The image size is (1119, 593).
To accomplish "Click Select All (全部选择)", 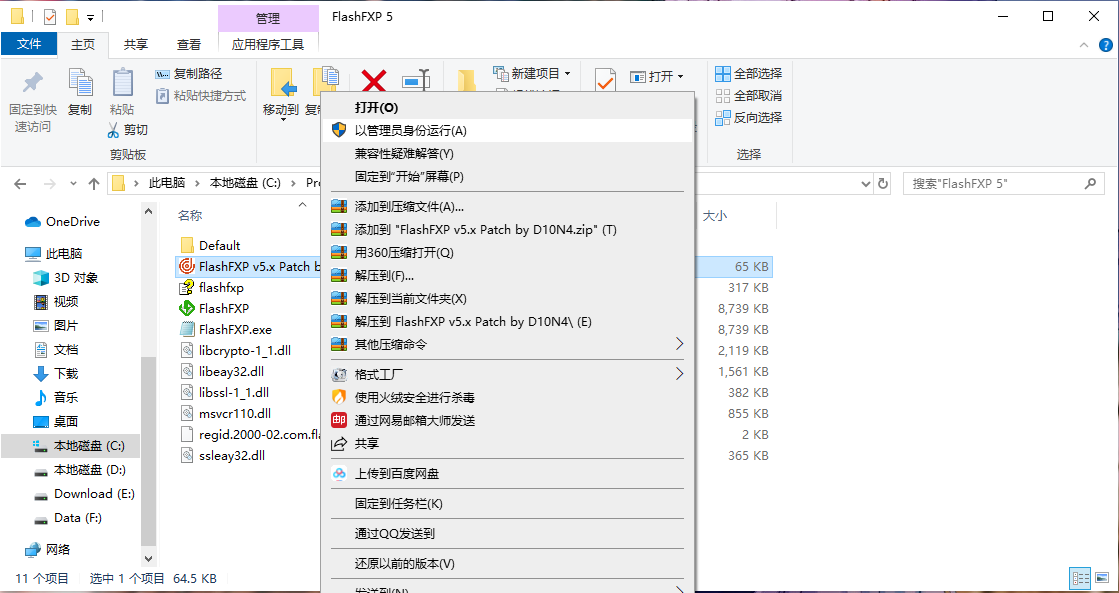I will (x=749, y=74).
